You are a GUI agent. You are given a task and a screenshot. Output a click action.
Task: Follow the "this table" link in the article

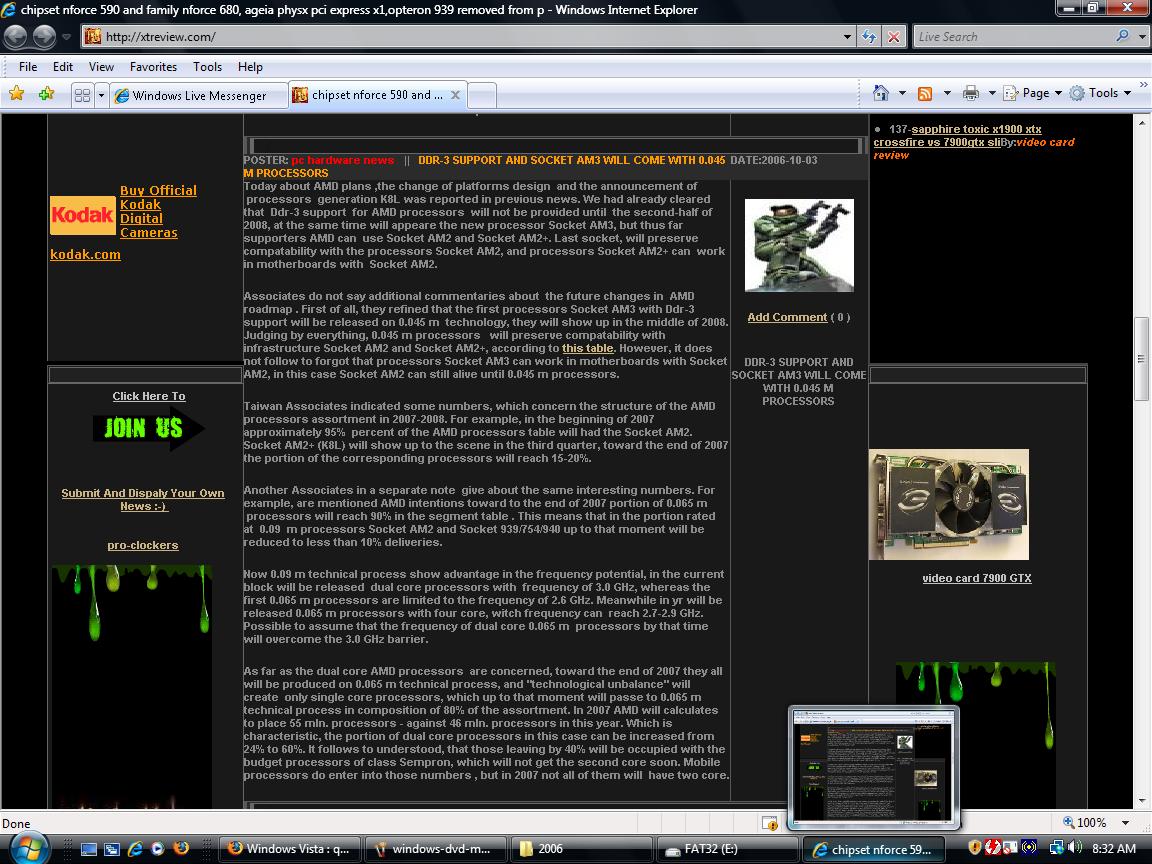(587, 348)
